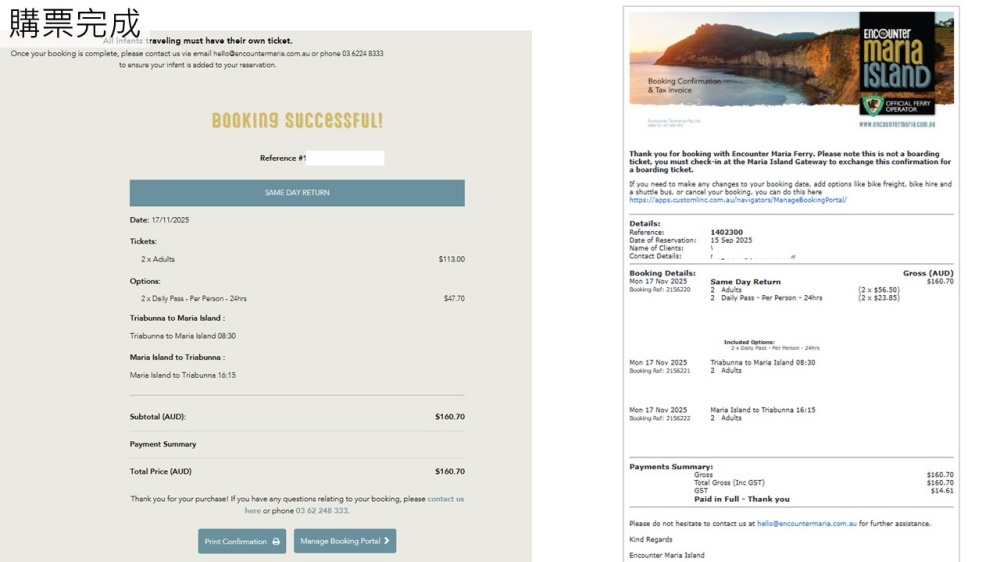Viewport: 1000px width, 562px height.
Task: Click the SAME DAY RETURN header bar
Action: coord(297,193)
